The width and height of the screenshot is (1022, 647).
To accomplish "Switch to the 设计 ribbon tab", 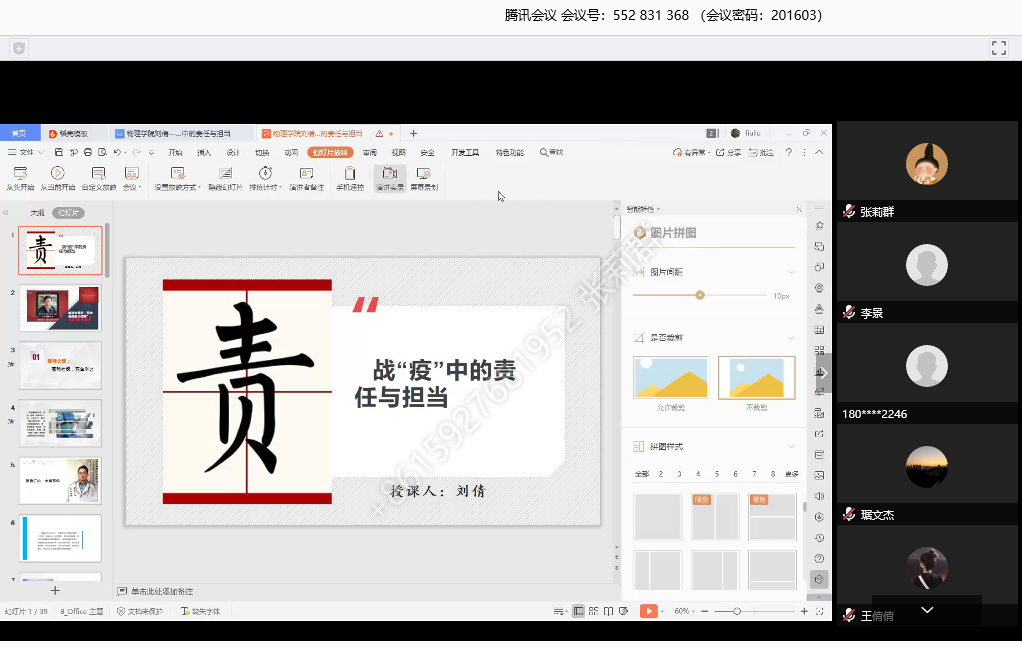I will 233,153.
